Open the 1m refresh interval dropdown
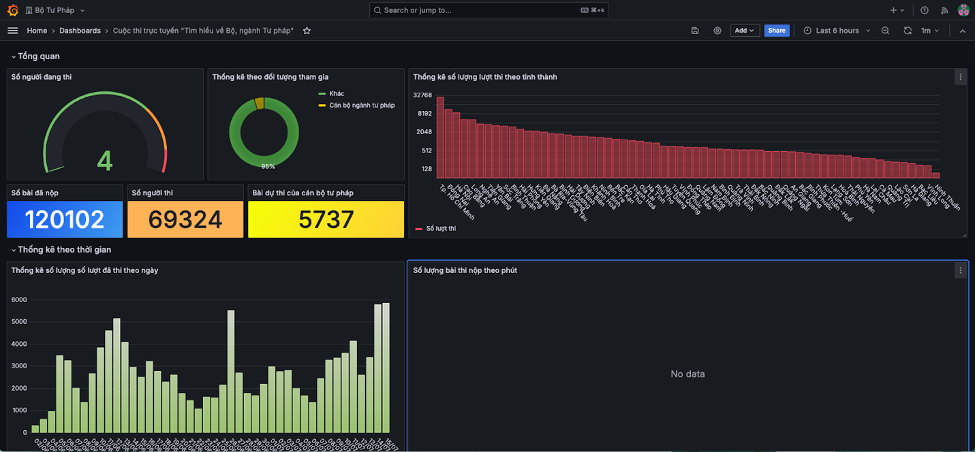This screenshot has width=977, height=452. coord(929,31)
